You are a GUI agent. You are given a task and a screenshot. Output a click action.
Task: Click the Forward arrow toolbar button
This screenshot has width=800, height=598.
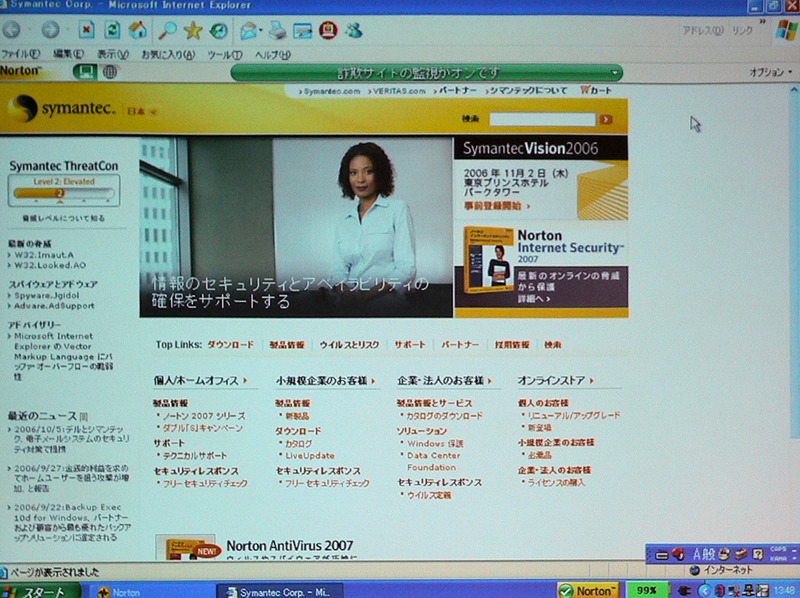[x=51, y=30]
